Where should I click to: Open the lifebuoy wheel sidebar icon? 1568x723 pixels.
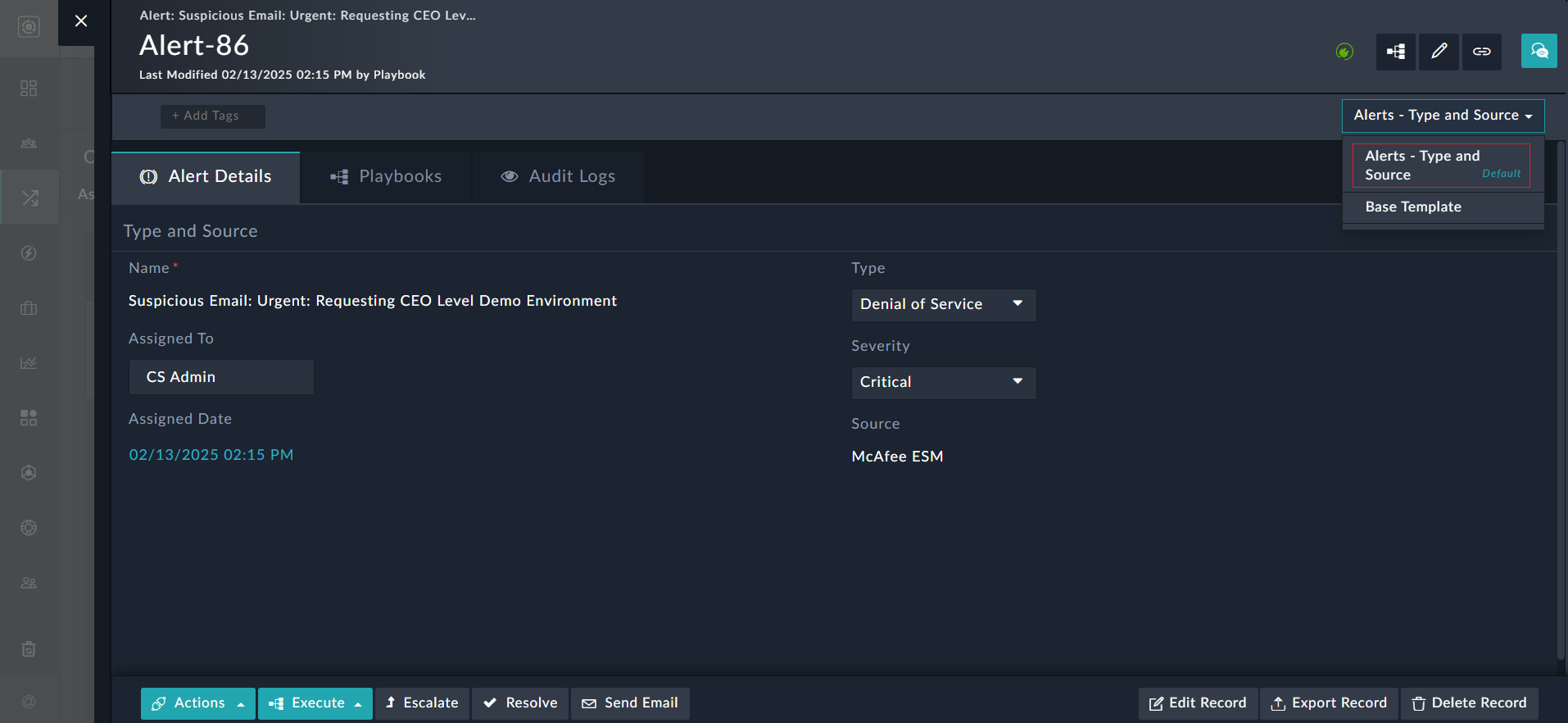click(x=29, y=528)
